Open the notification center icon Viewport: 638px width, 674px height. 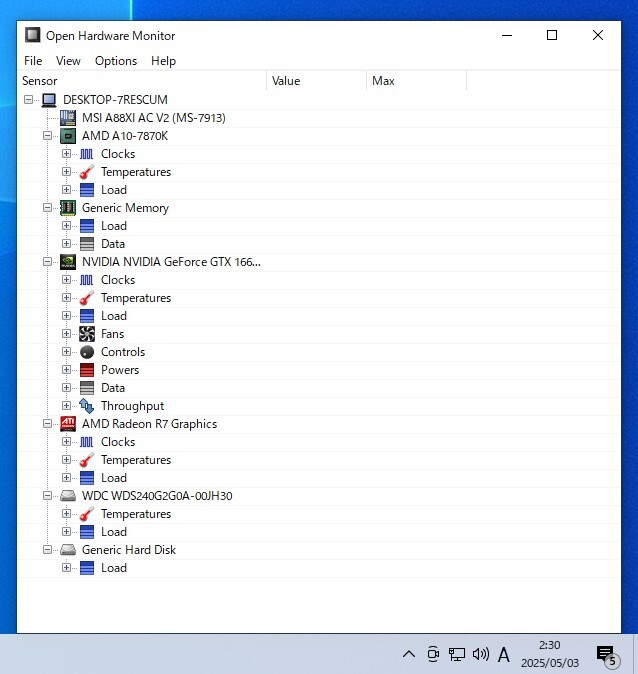pos(607,656)
